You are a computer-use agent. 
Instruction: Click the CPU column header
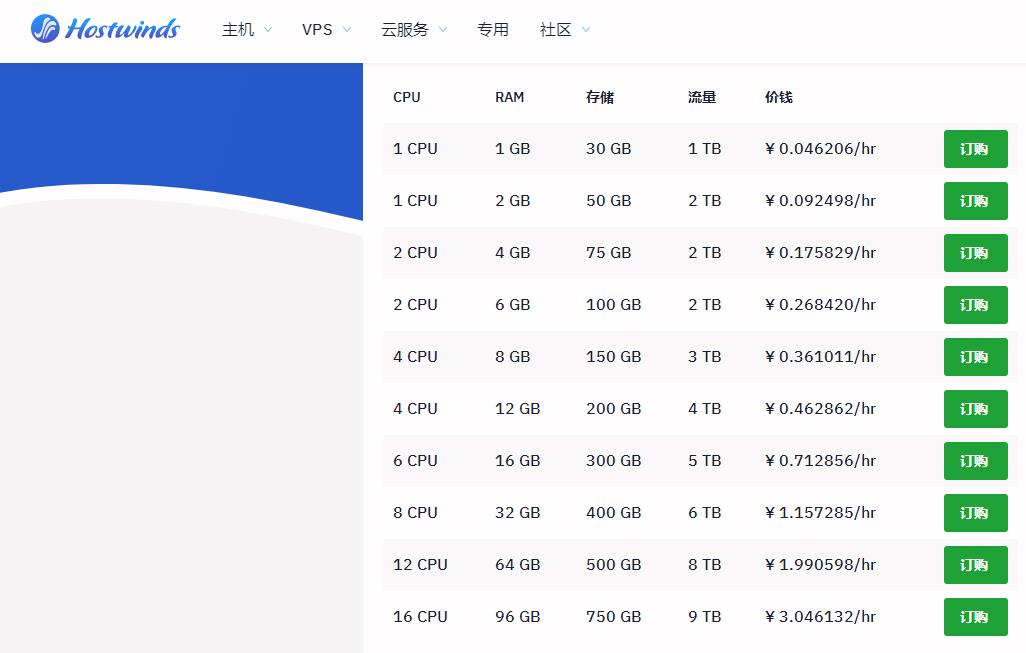tap(407, 97)
